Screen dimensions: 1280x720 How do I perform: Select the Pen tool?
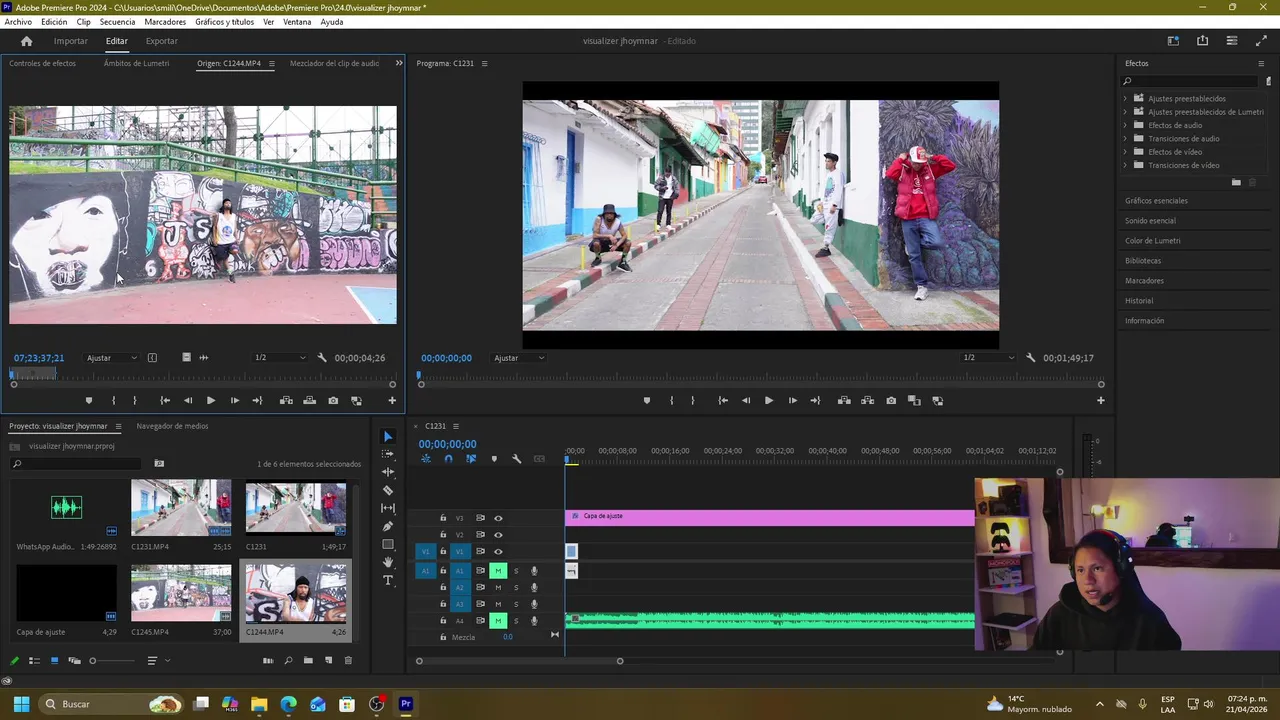[x=388, y=526]
